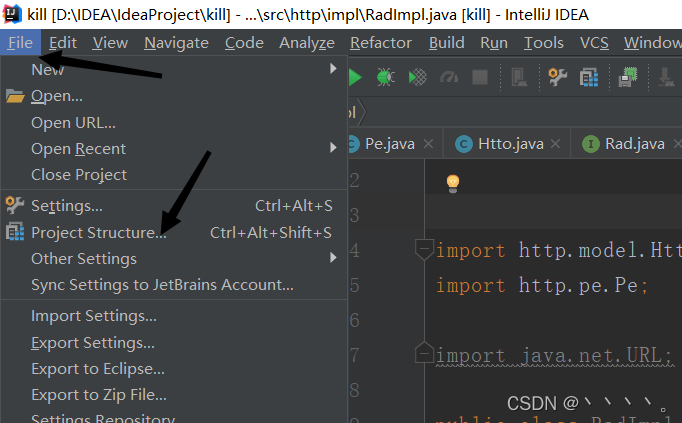Open the Edit menu
Image resolution: width=682 pixels, height=423 pixels.
pyautogui.click(x=63, y=43)
